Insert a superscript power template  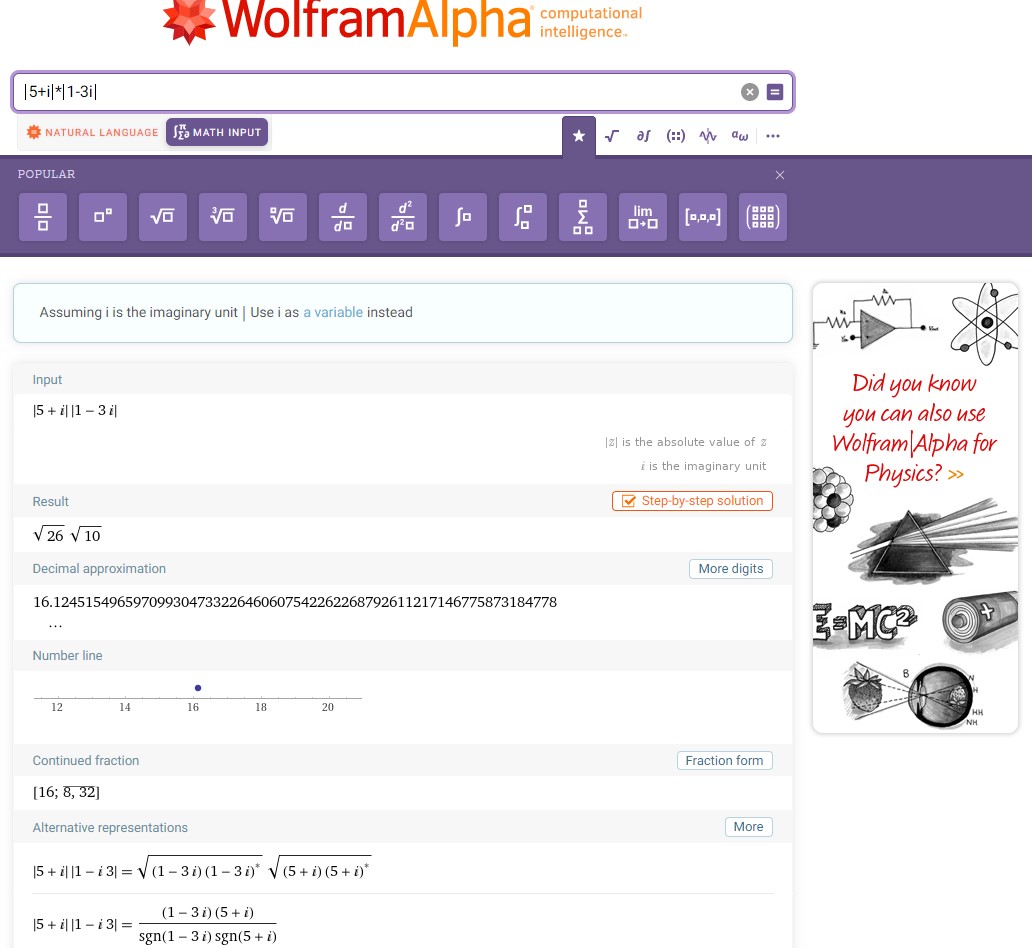click(103, 217)
